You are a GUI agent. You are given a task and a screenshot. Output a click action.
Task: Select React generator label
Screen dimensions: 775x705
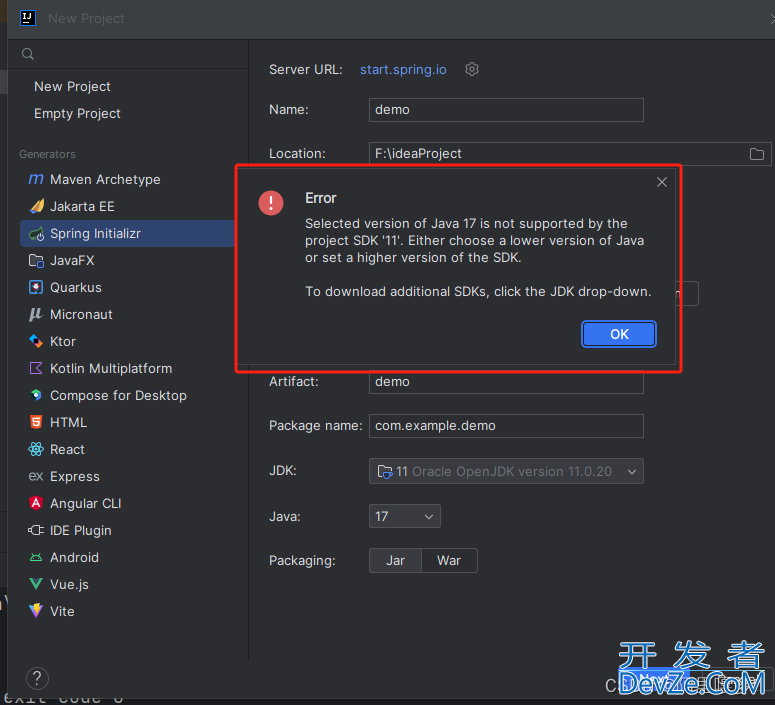(x=67, y=449)
